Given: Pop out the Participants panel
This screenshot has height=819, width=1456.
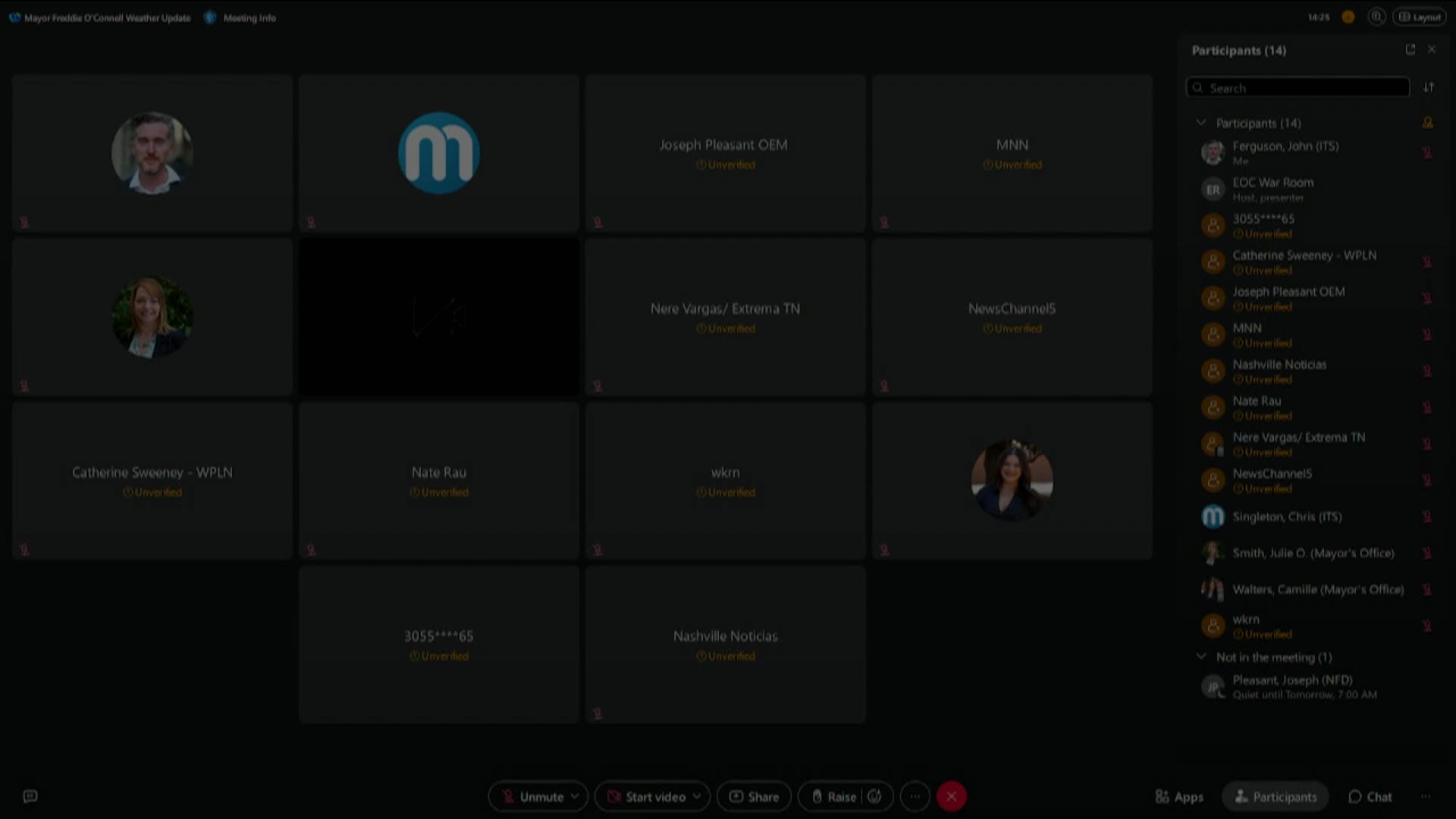Looking at the screenshot, I should click(x=1410, y=49).
